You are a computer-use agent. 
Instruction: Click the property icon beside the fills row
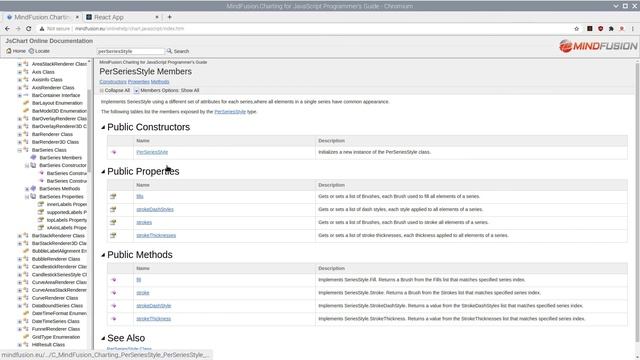(x=113, y=196)
